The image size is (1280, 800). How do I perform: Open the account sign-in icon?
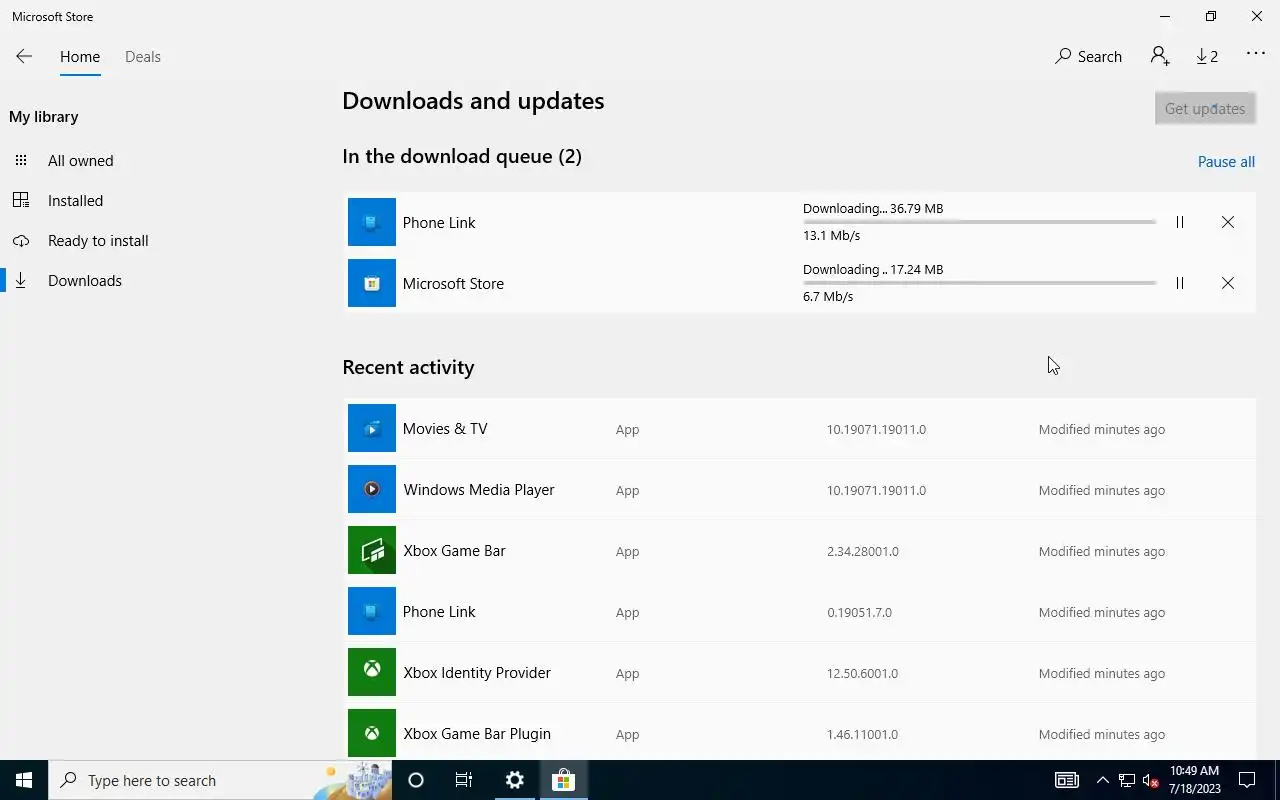[x=1160, y=56]
